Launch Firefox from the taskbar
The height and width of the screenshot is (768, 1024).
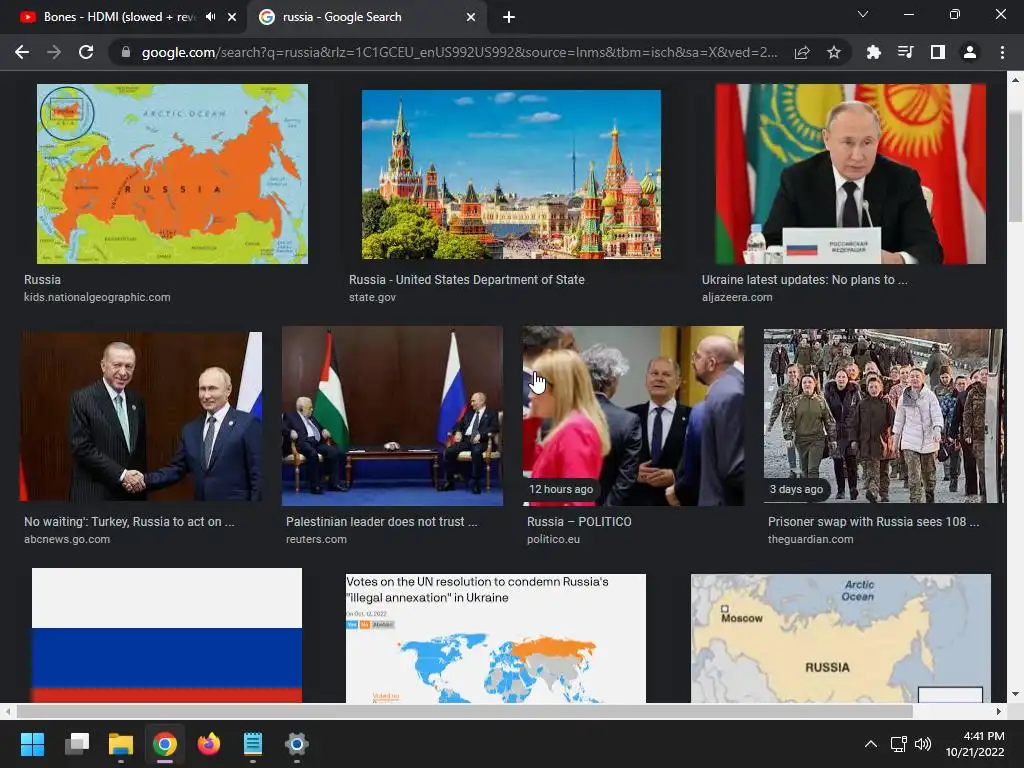(x=209, y=744)
